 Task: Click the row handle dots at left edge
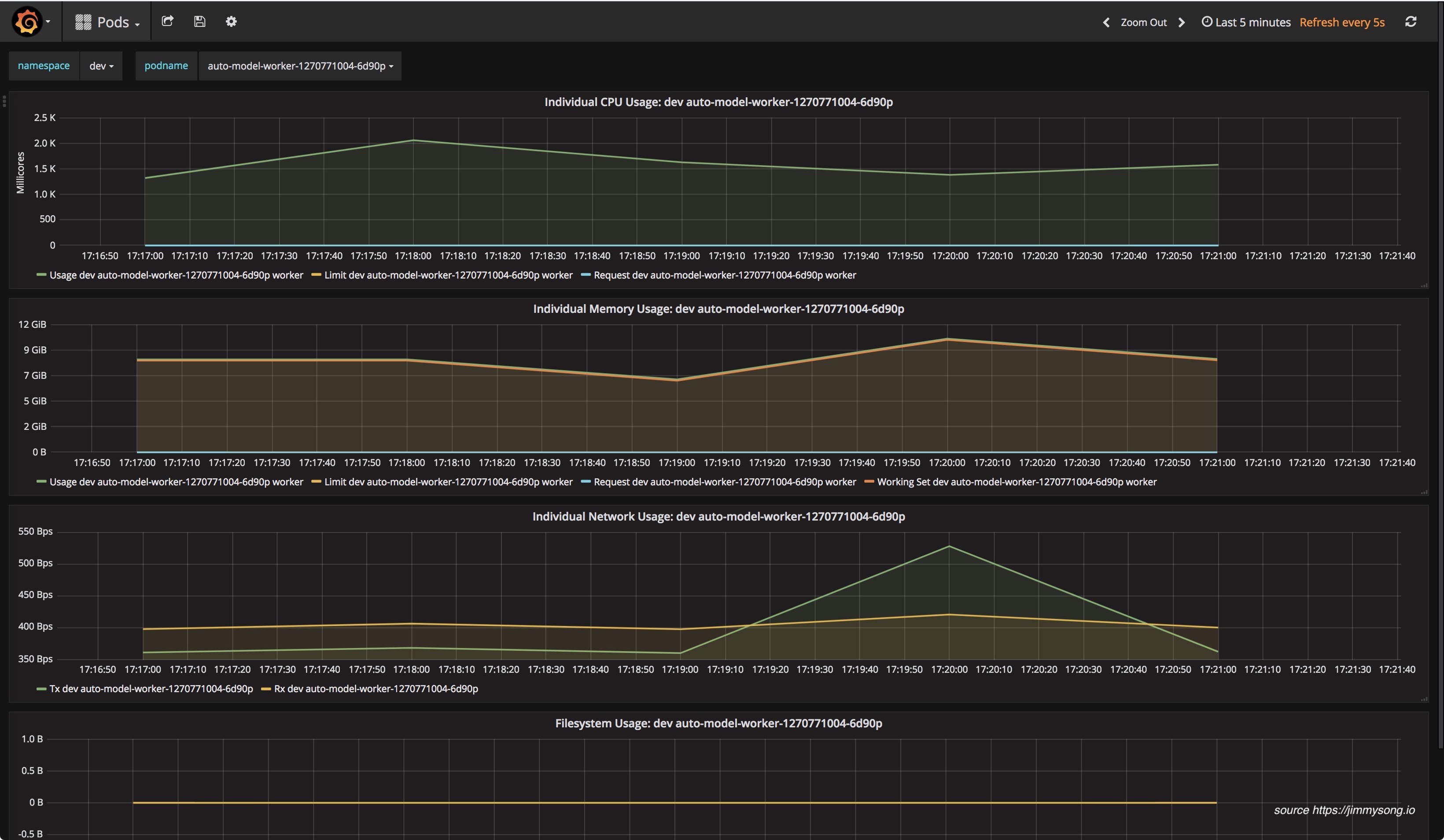4,101
